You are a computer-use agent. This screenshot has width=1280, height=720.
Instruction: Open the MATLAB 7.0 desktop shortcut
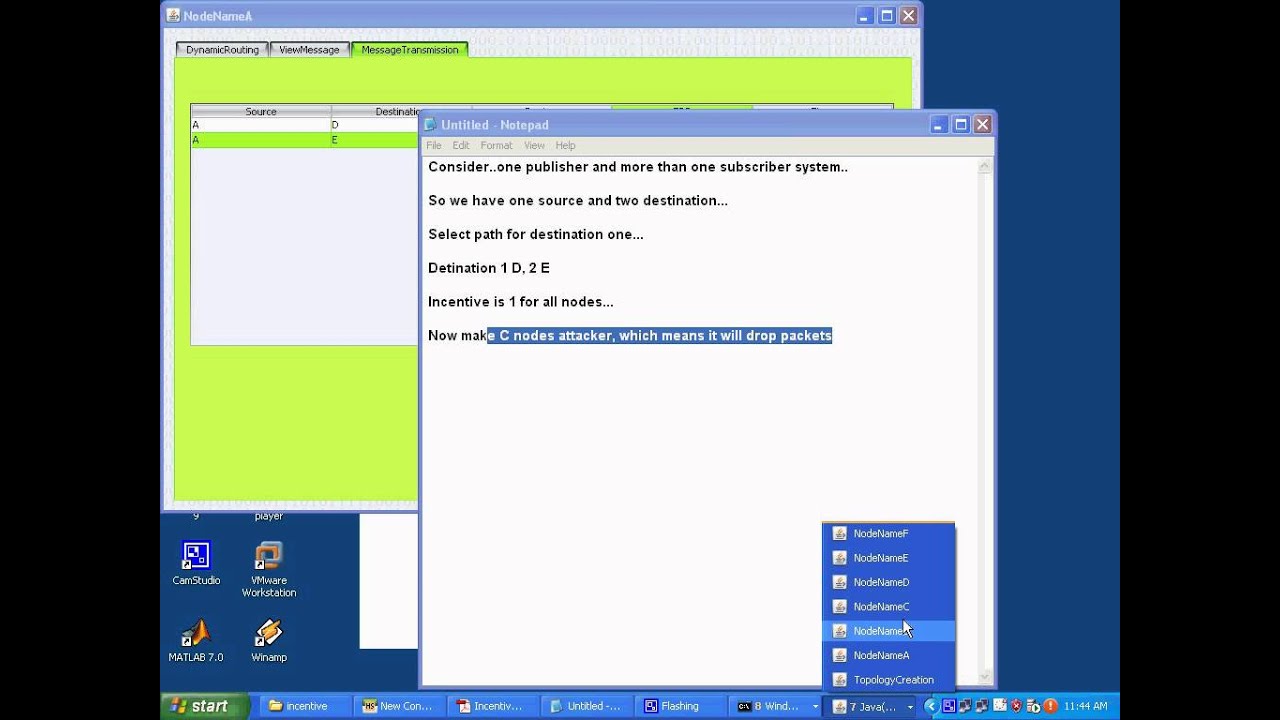pyautogui.click(x=196, y=640)
